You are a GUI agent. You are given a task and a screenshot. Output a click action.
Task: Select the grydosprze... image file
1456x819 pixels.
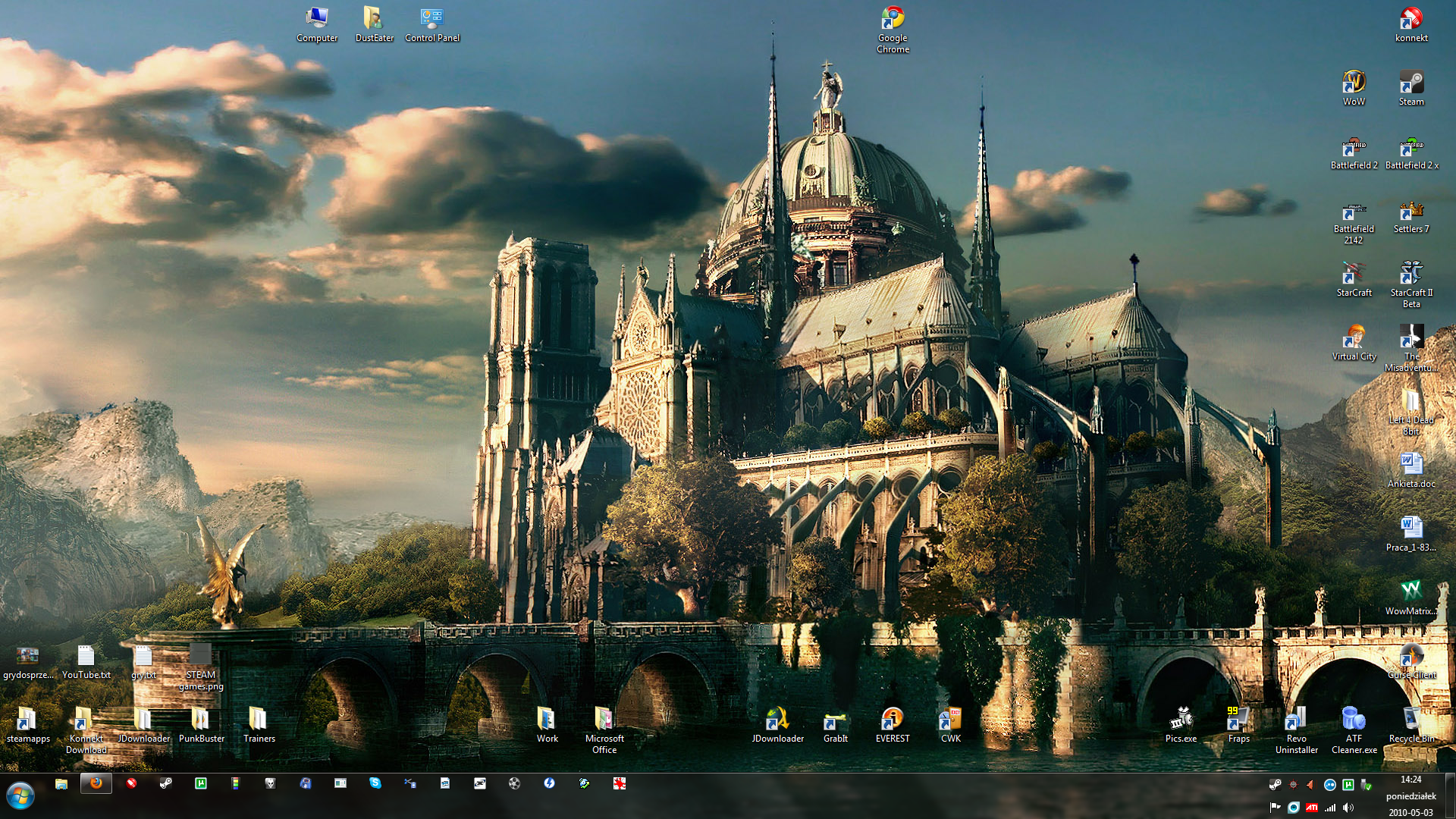pos(28,661)
